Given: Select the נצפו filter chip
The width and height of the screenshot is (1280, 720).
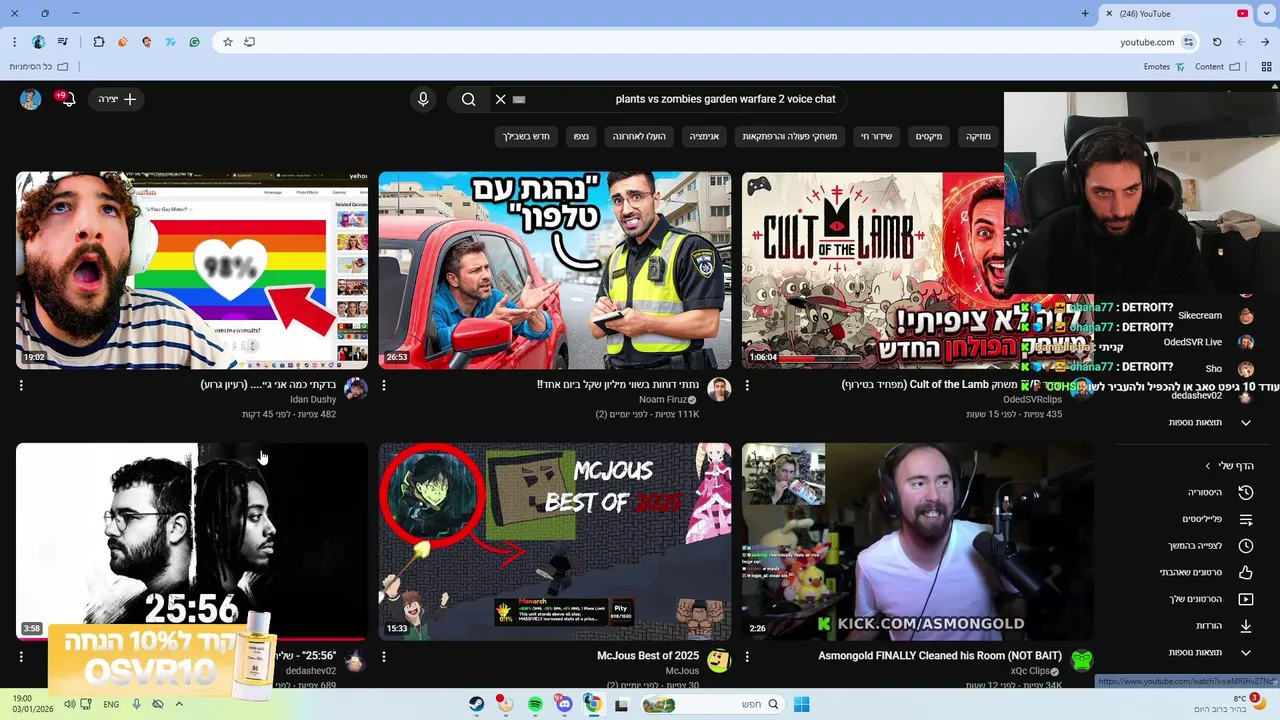Looking at the screenshot, I should coord(581,136).
